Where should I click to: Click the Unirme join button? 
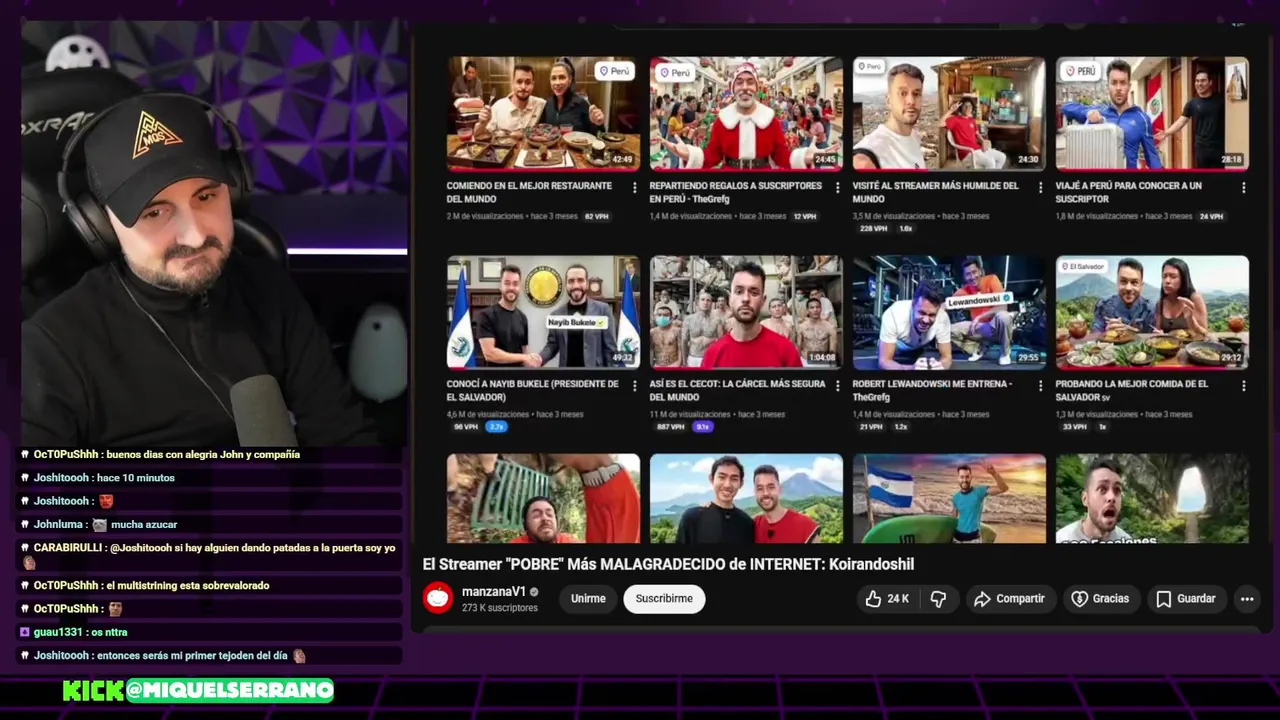[588, 598]
